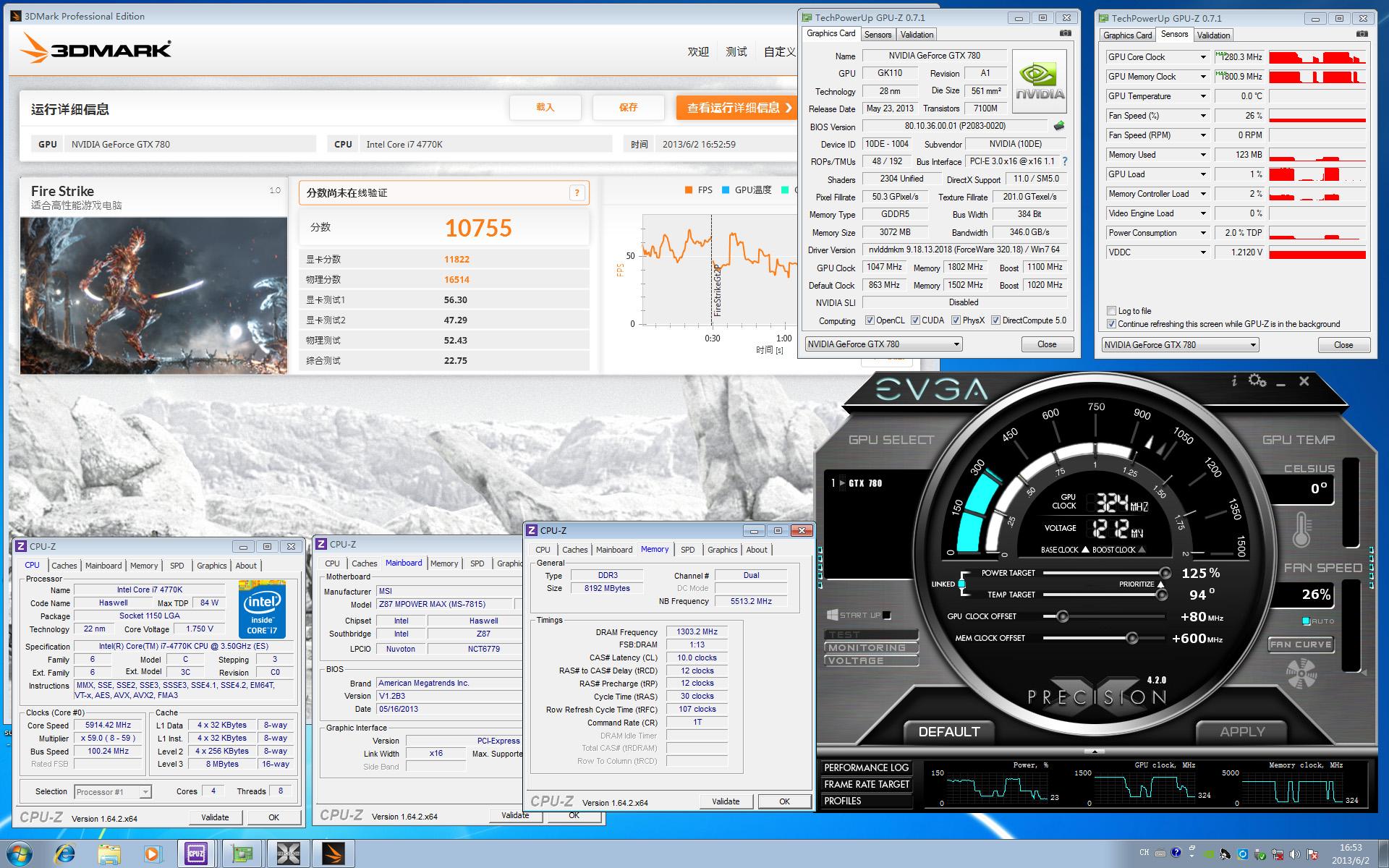Open the GPU selector dropdown in GPU-Z Graphics Card window
This screenshot has width=1389, height=868.
click(x=883, y=344)
